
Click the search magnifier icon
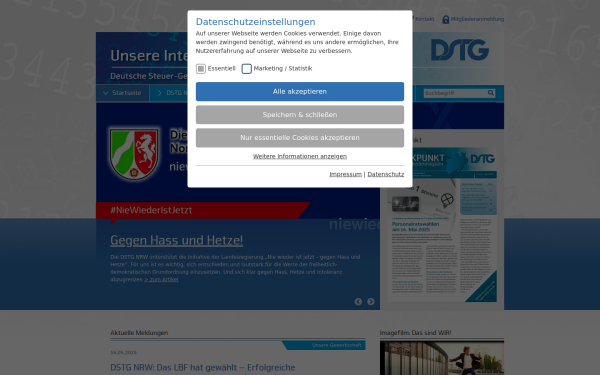tap(491, 93)
